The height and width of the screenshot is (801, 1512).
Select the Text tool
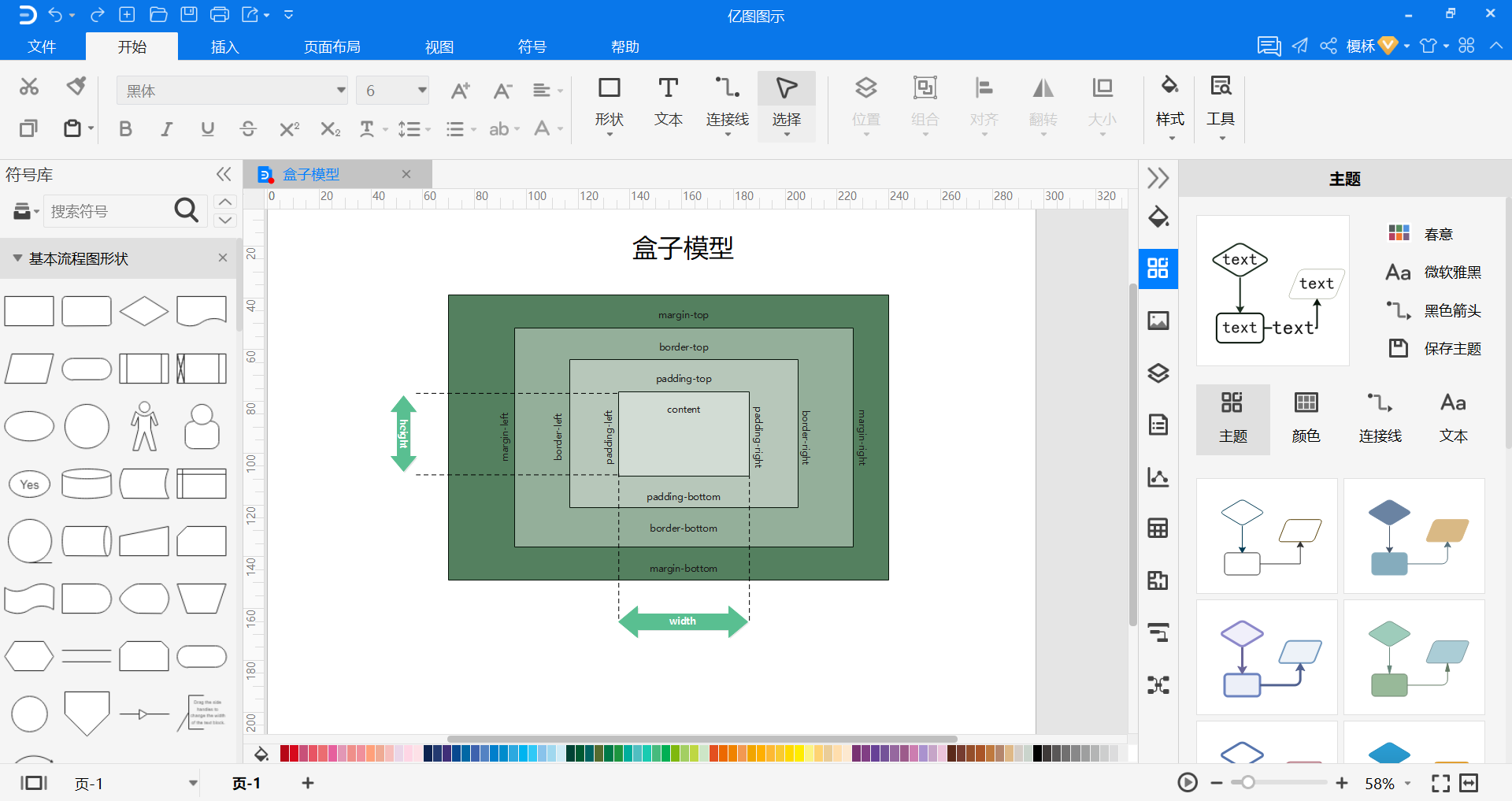668,102
